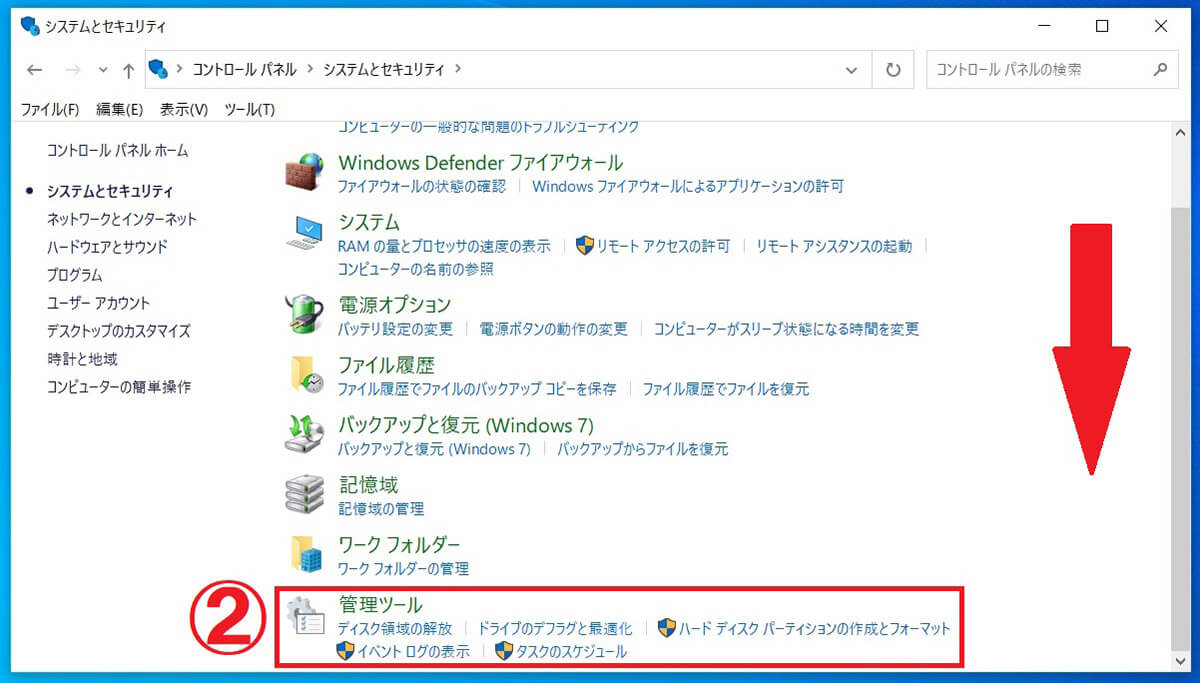1200x683 pixels.
Task: Click the scrollbar down arrow button
Action: [1180, 662]
